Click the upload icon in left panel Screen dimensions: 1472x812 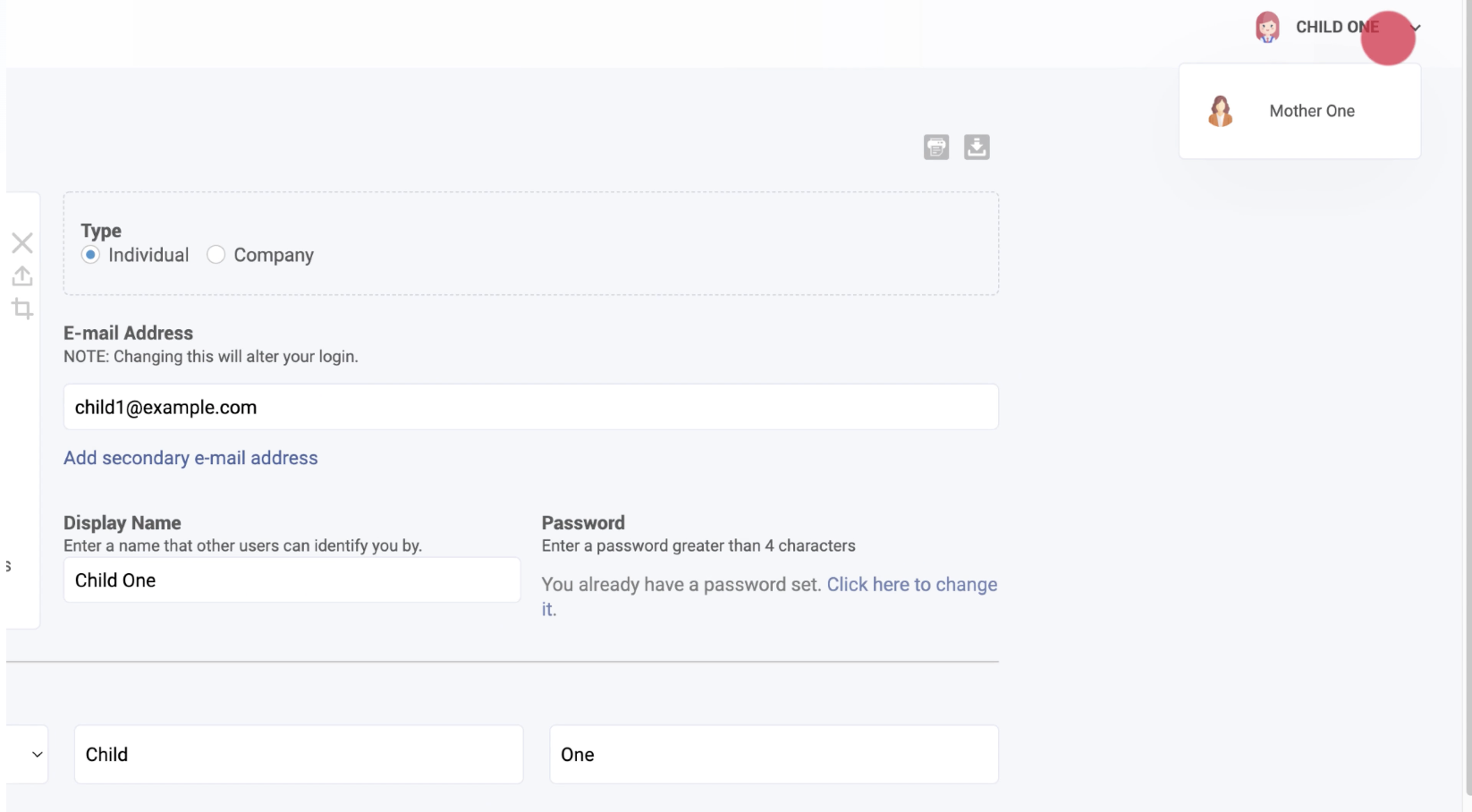click(22, 276)
